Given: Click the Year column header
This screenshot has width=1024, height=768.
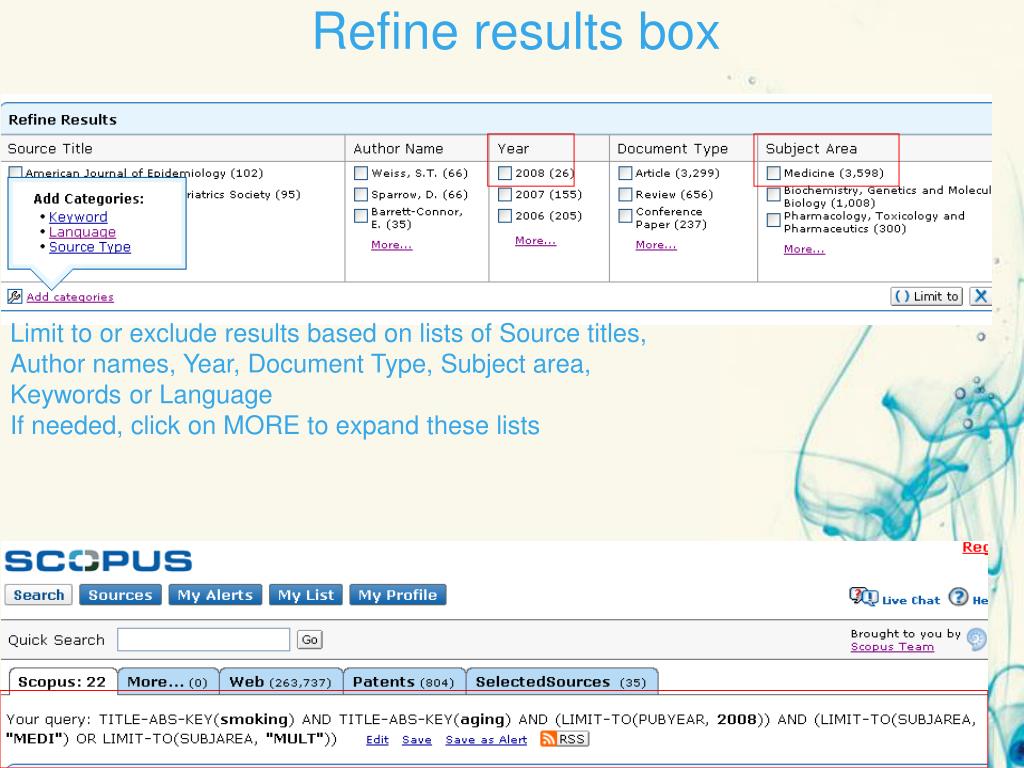Looking at the screenshot, I should pyautogui.click(x=513, y=148).
